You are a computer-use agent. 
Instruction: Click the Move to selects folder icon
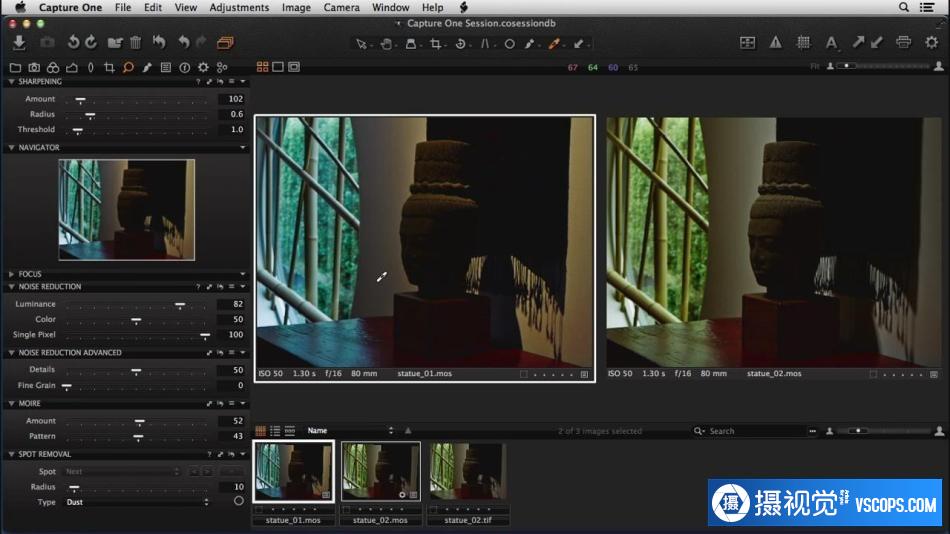[115, 42]
